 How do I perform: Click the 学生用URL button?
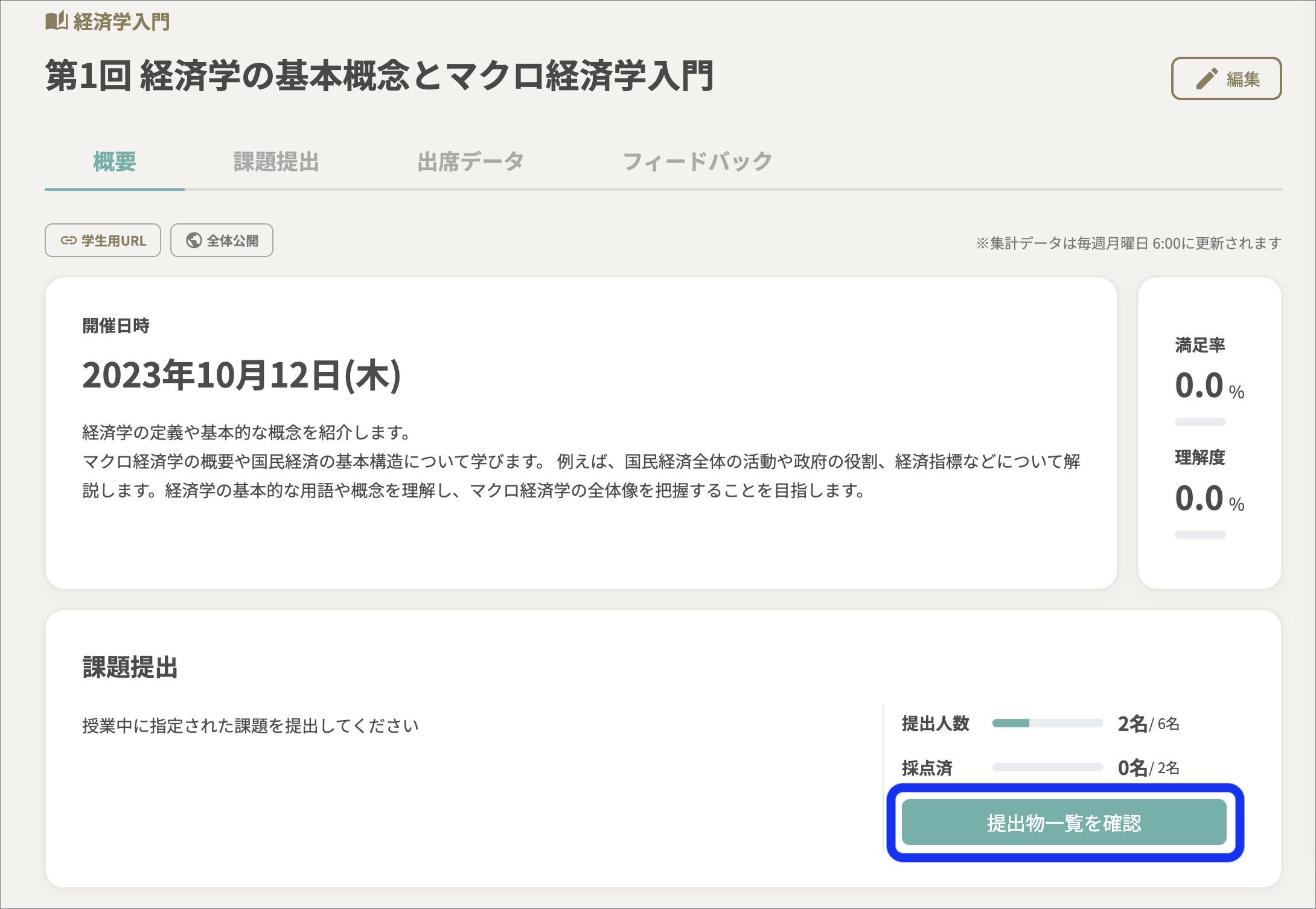pos(103,241)
